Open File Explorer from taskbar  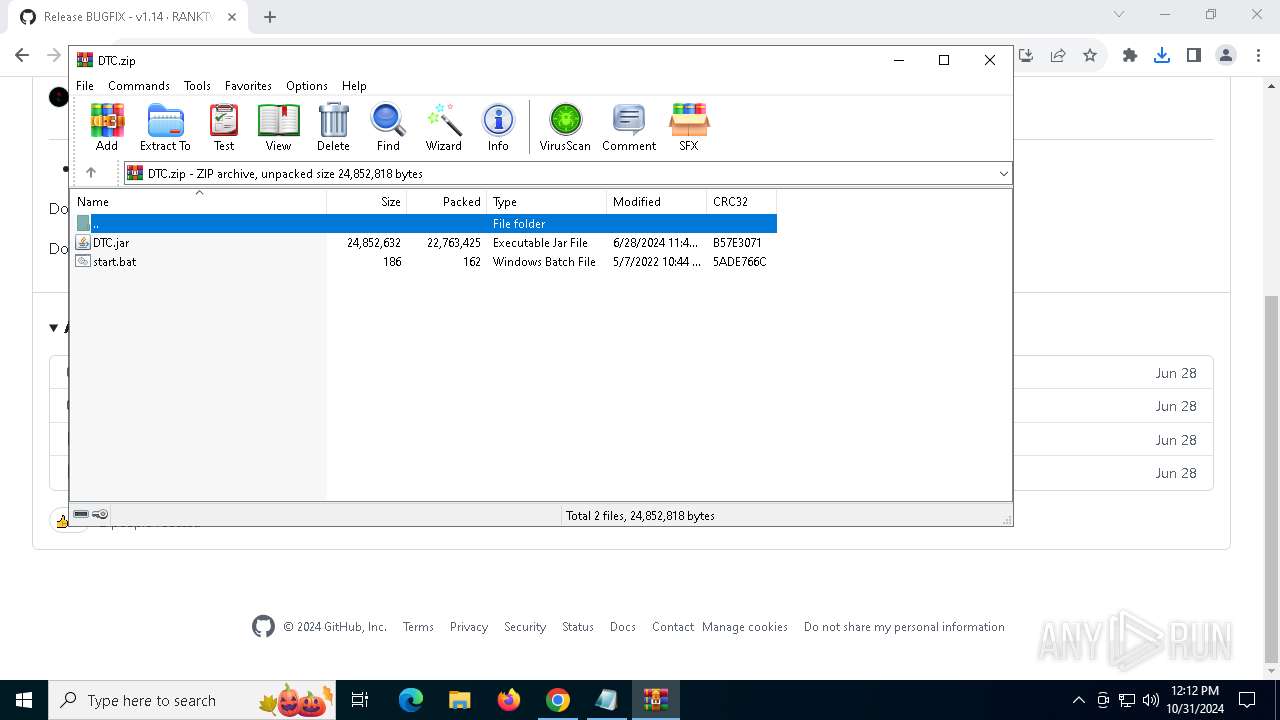click(x=460, y=700)
